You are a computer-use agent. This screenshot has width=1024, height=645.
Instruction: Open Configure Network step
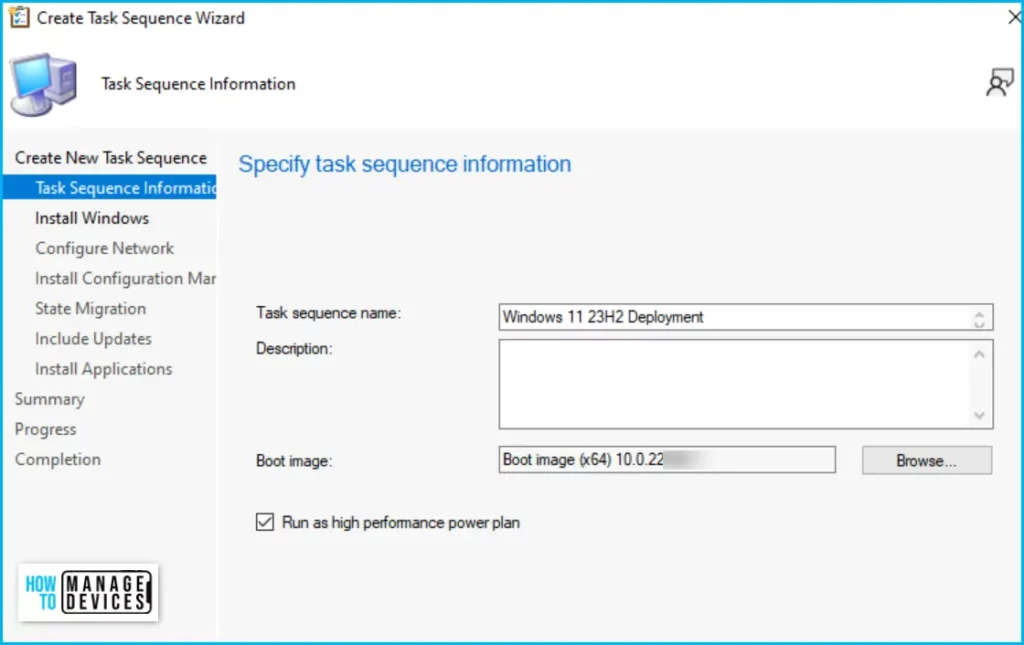pyautogui.click(x=104, y=248)
